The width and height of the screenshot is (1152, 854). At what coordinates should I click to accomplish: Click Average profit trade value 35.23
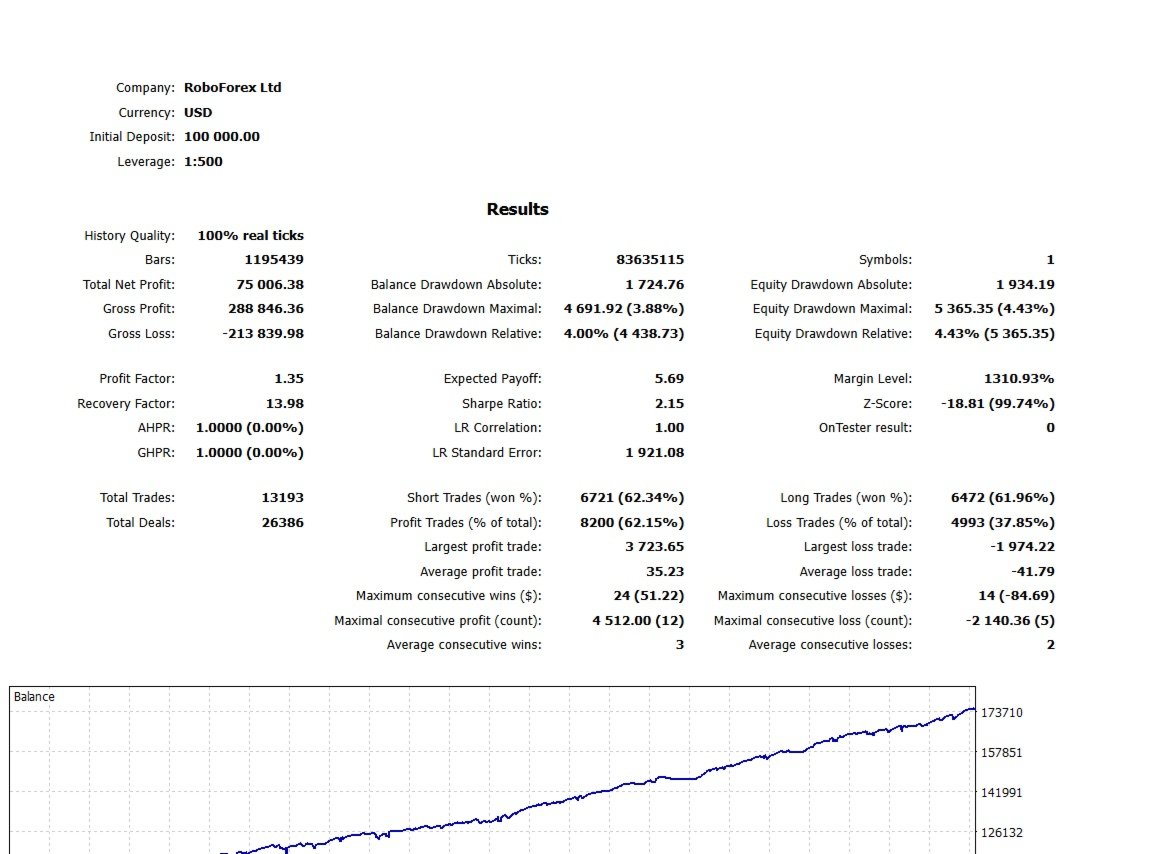point(665,572)
